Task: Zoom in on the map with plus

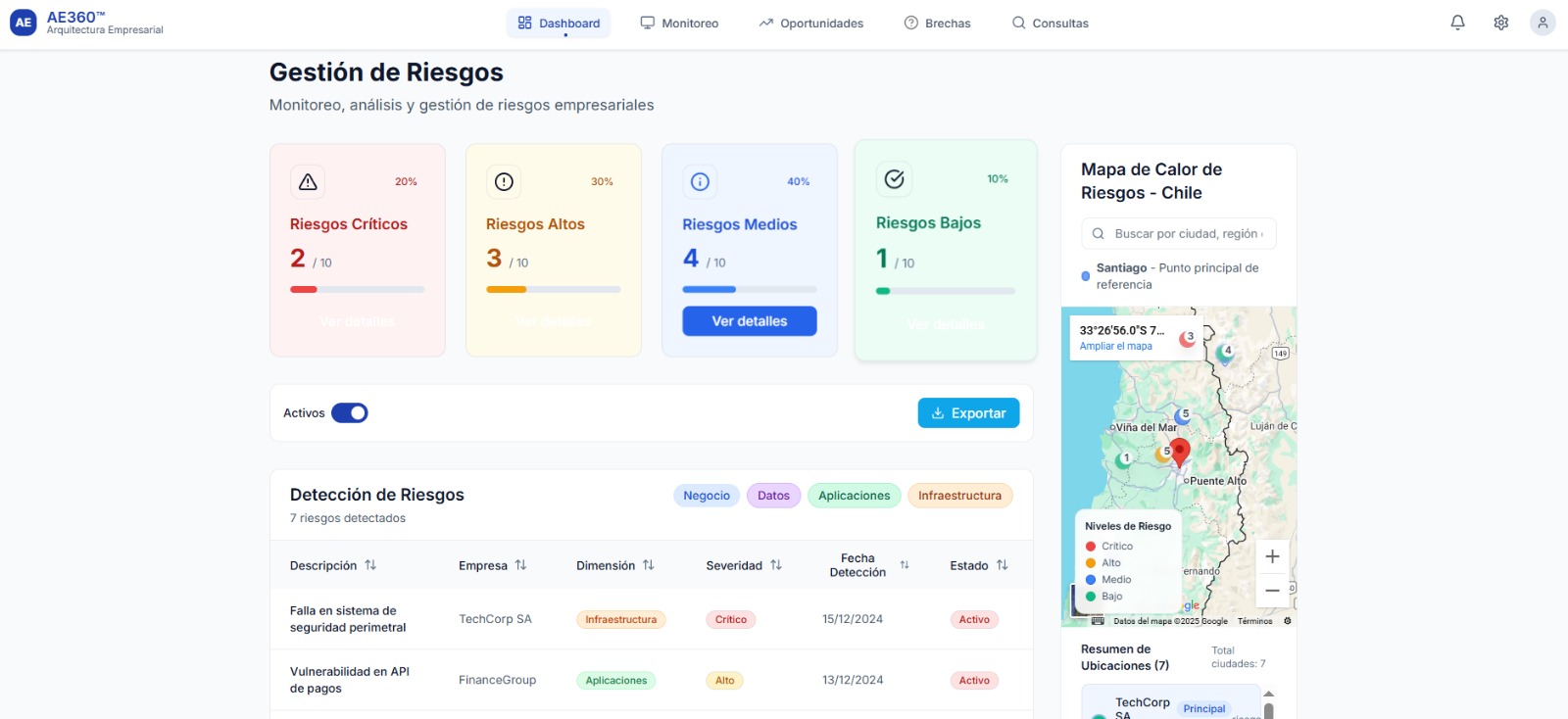Action: pos(1272,556)
